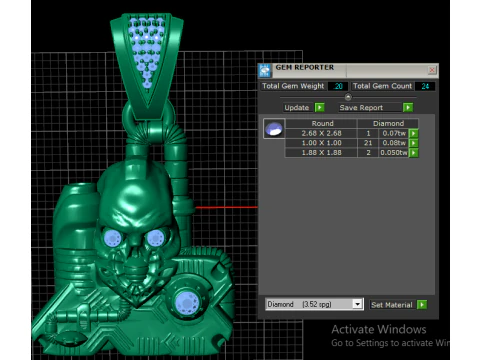This screenshot has height=360, width=480.
Task: Select the 2.68 X 2.68 size cell
Action: (x=321, y=133)
